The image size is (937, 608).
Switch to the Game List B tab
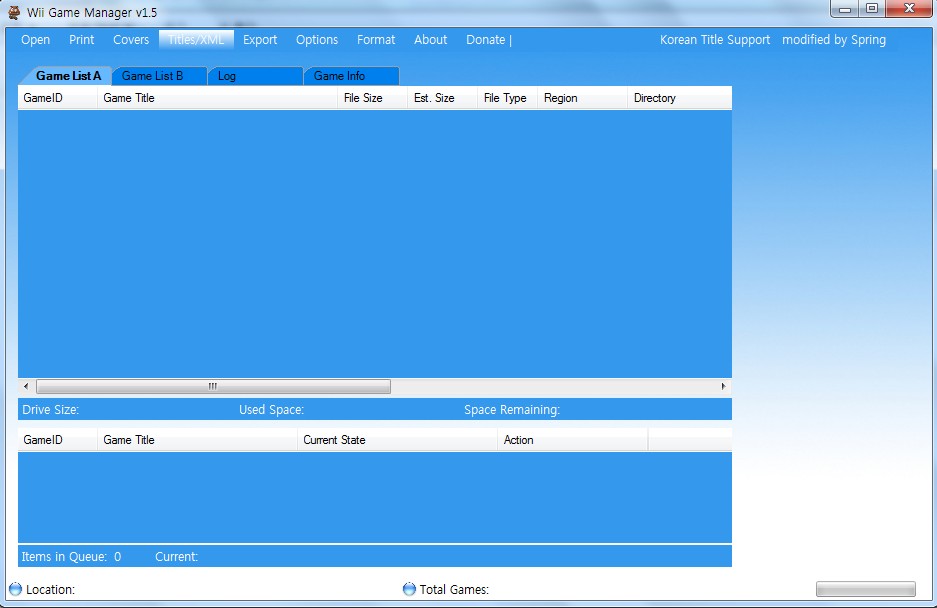point(153,76)
